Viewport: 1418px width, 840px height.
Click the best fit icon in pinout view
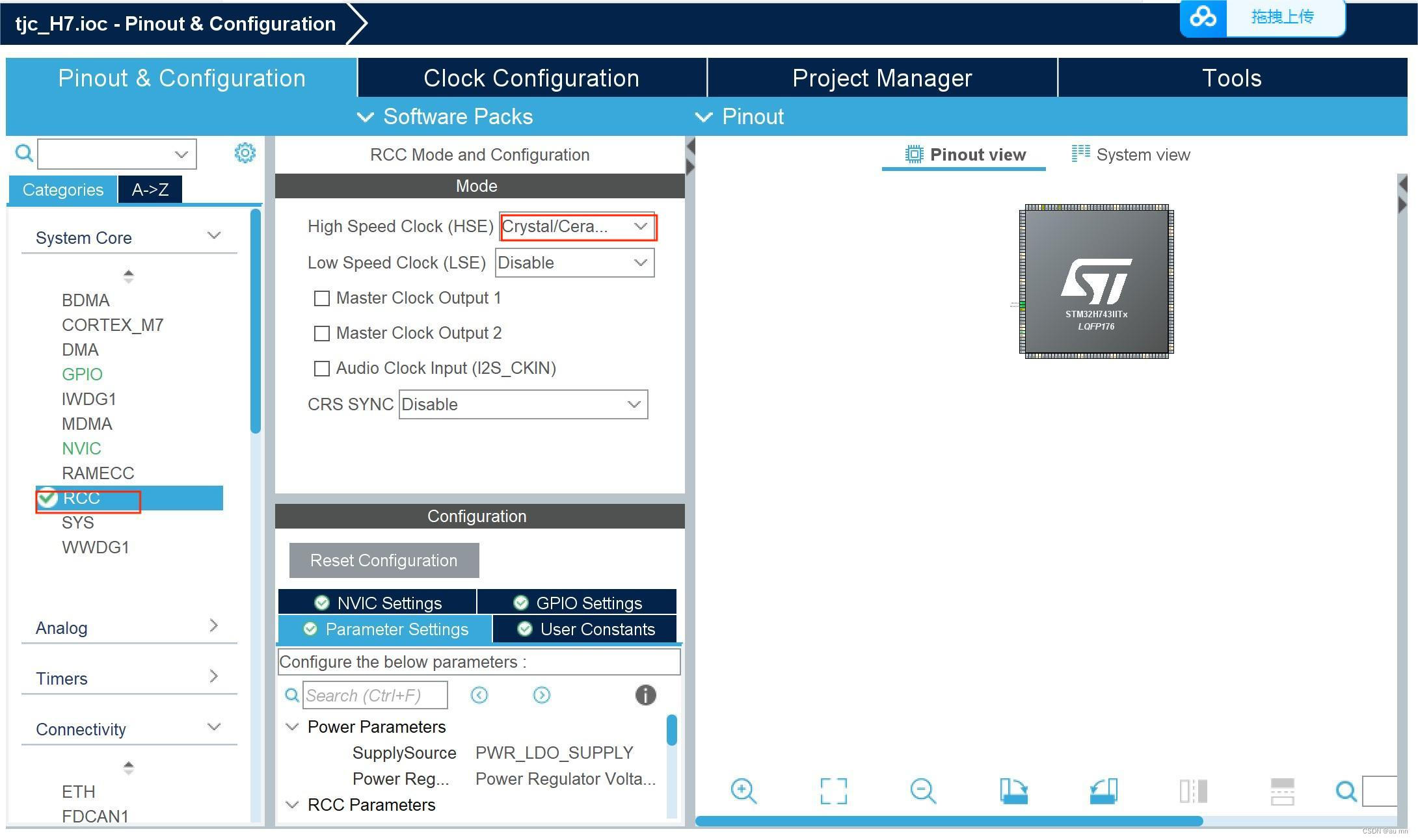833,791
